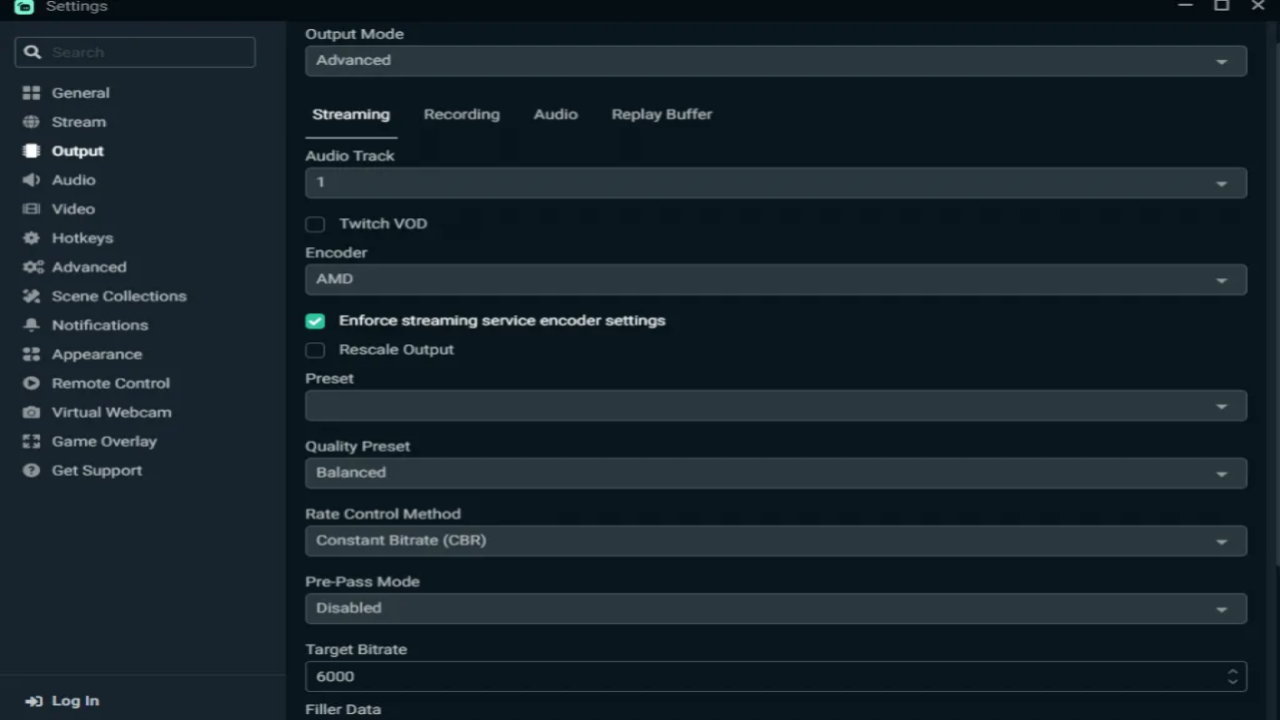
Task: Click the Log In link text
Action: [x=75, y=701]
